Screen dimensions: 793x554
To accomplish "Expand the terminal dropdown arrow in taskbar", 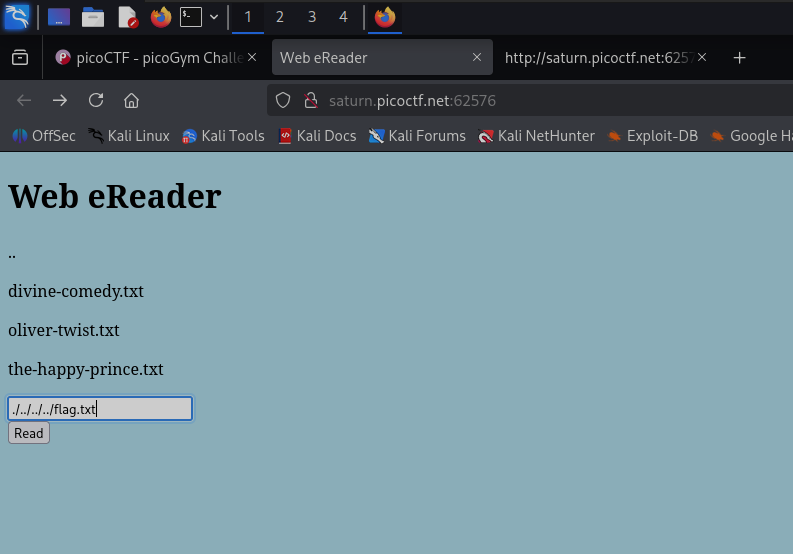I will point(213,17).
